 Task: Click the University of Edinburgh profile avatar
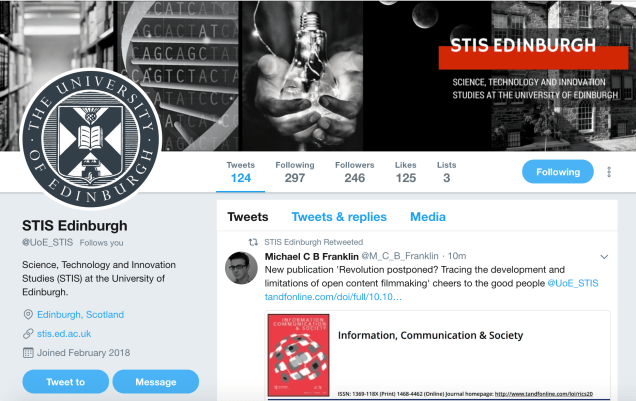point(90,139)
